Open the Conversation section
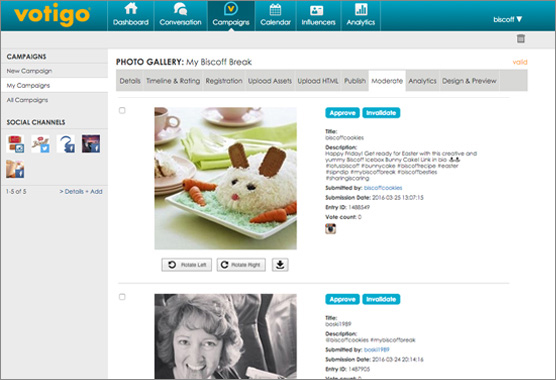 pos(180,15)
